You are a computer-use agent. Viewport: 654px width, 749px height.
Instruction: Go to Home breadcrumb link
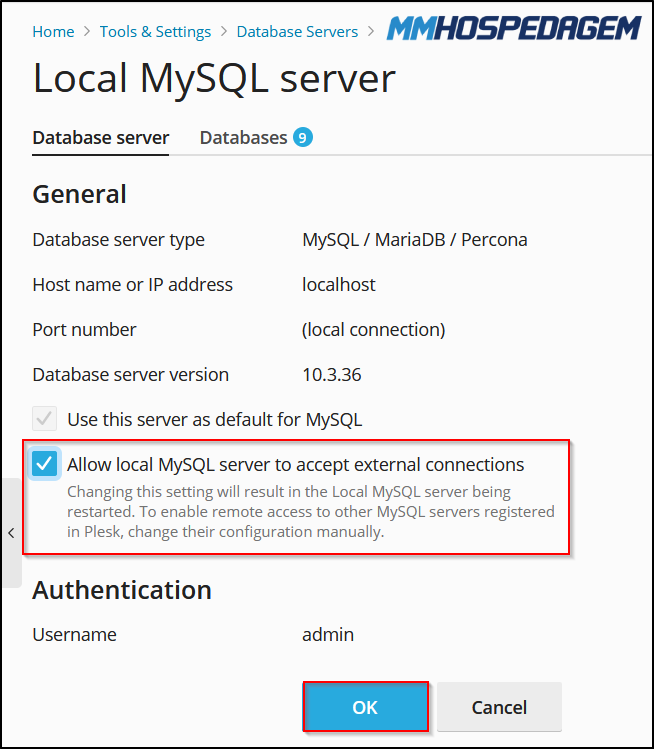[53, 32]
